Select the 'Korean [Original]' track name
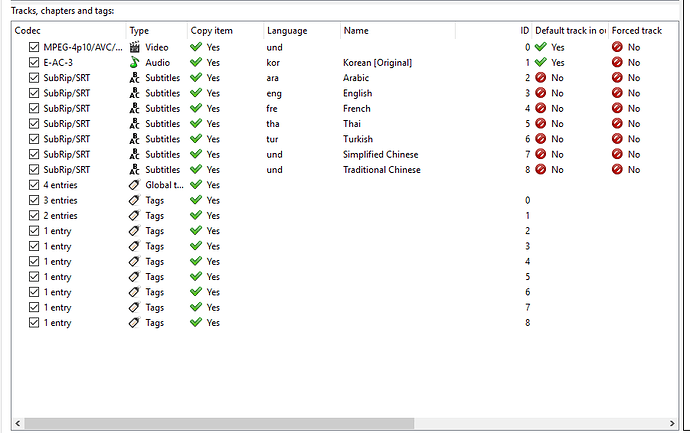Viewport: 690px width, 433px height. pyautogui.click(x=378, y=62)
